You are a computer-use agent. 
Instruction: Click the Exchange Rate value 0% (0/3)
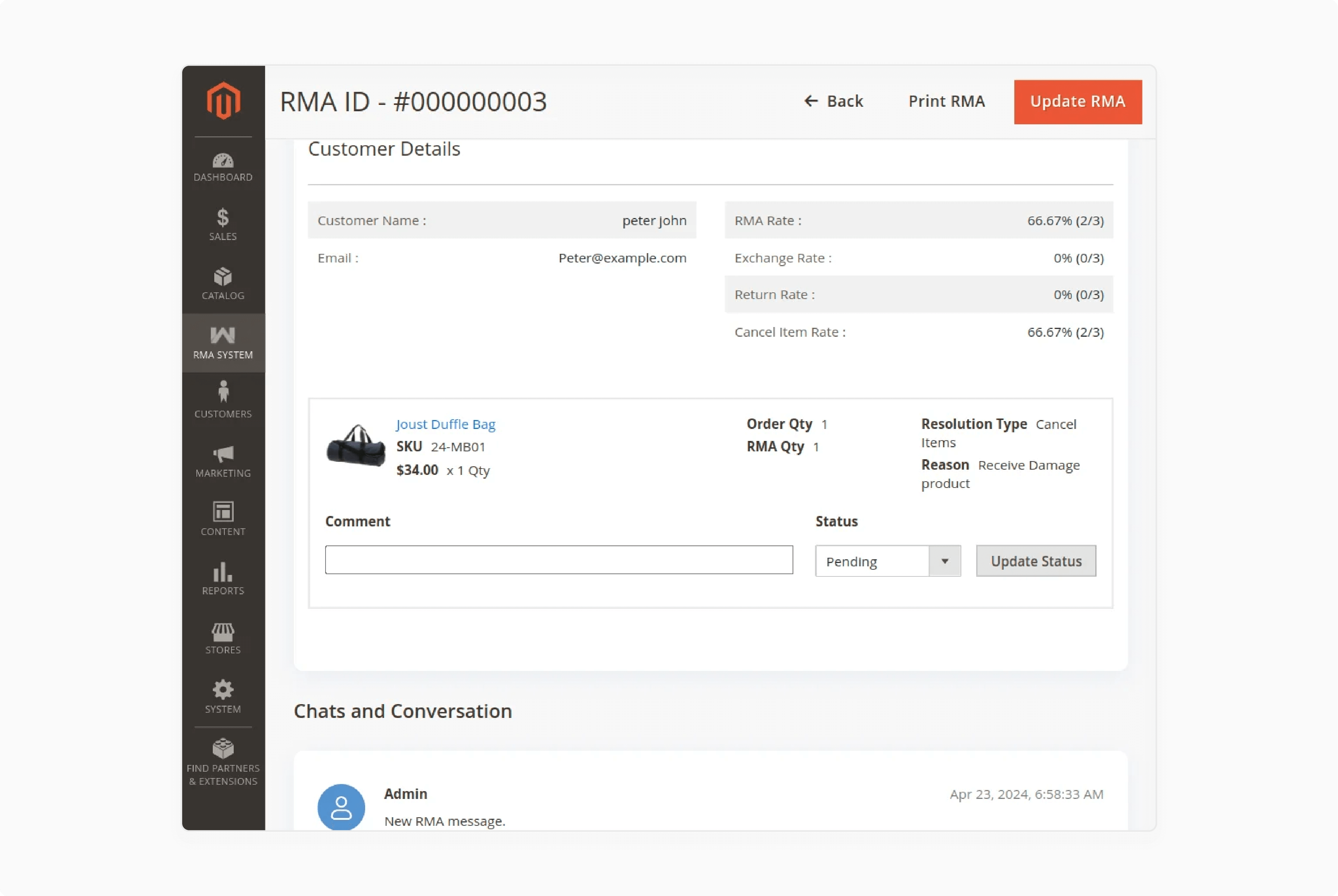point(1079,258)
